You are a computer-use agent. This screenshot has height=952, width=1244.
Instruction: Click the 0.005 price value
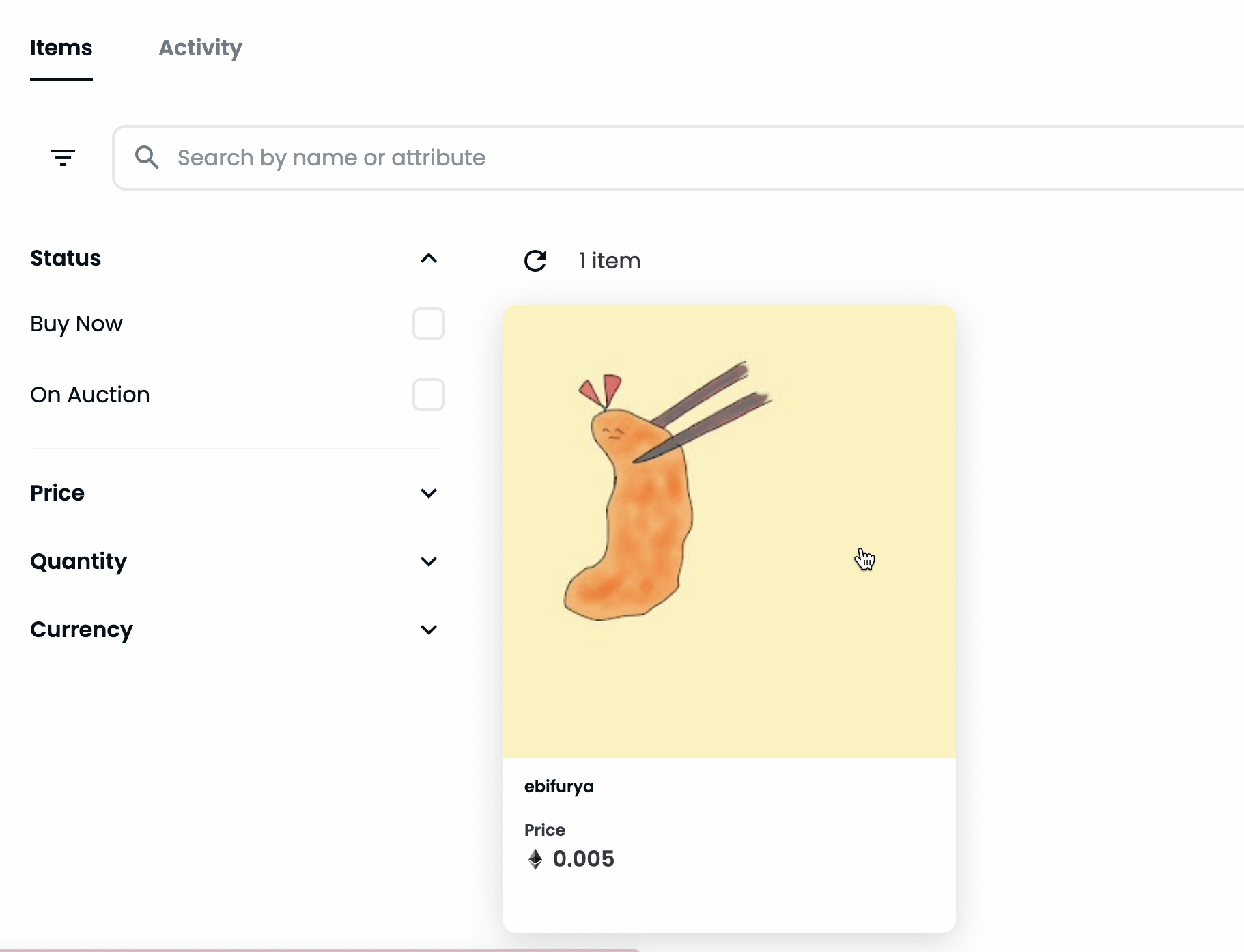pyautogui.click(x=584, y=858)
